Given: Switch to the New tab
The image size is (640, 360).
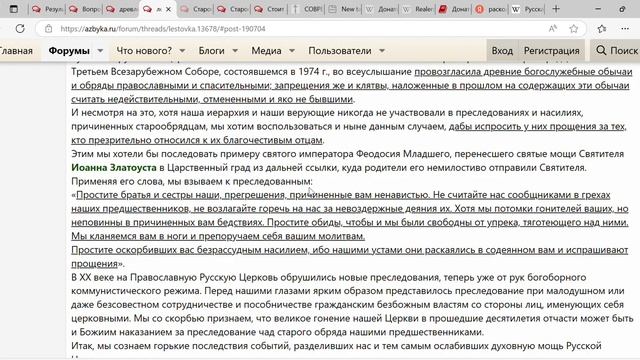Looking at the screenshot, I should (344, 9).
